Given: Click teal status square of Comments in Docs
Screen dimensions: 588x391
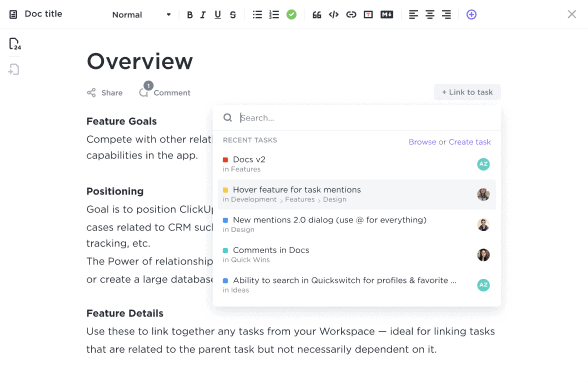Looking at the screenshot, I should click(225, 250).
